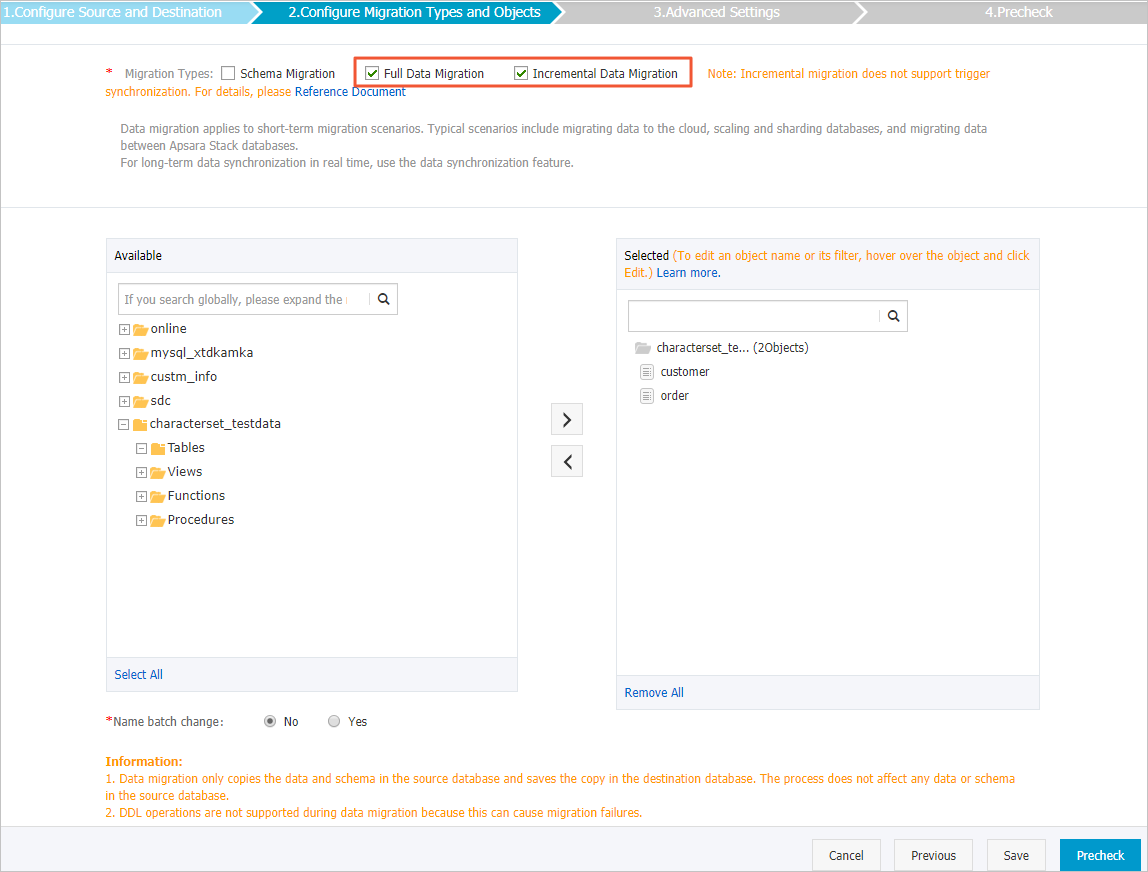
Task: Select Yes for Name batch change
Action: tap(334, 721)
